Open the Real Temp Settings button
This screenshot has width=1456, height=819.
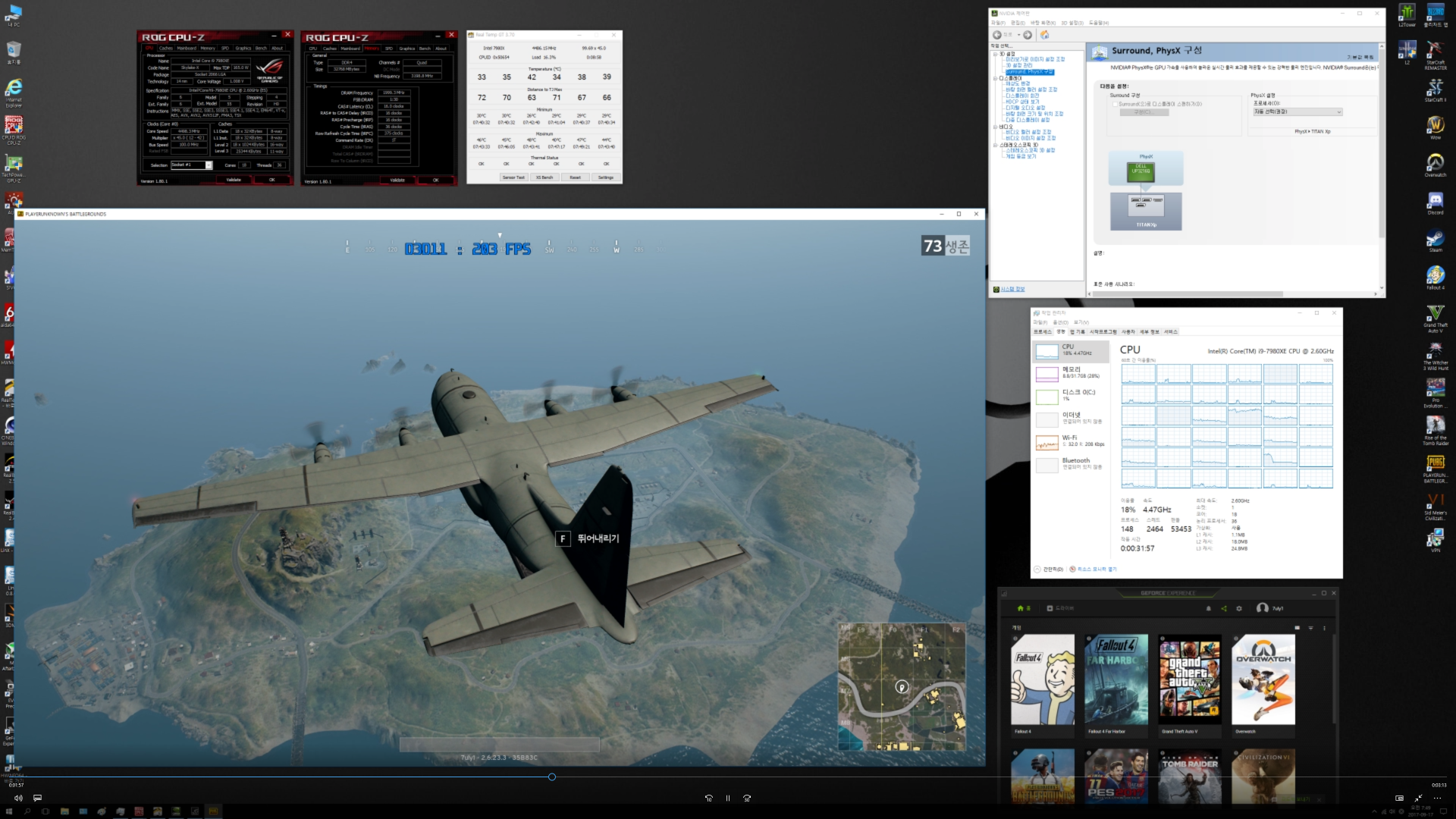[605, 177]
